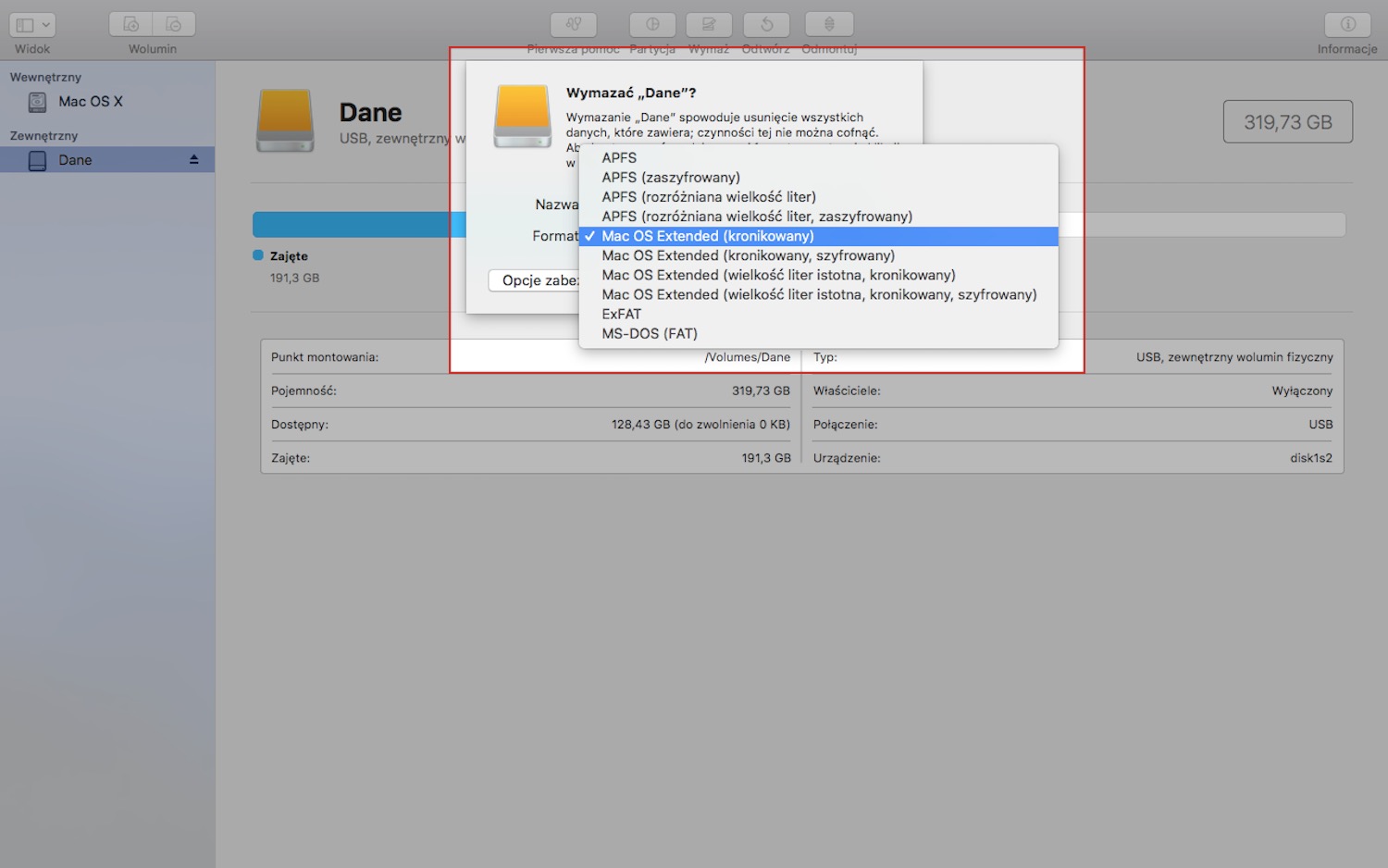
Task: Pick Mac OS Extended (kronikowany, szyfrowany)
Action: [x=748, y=256]
